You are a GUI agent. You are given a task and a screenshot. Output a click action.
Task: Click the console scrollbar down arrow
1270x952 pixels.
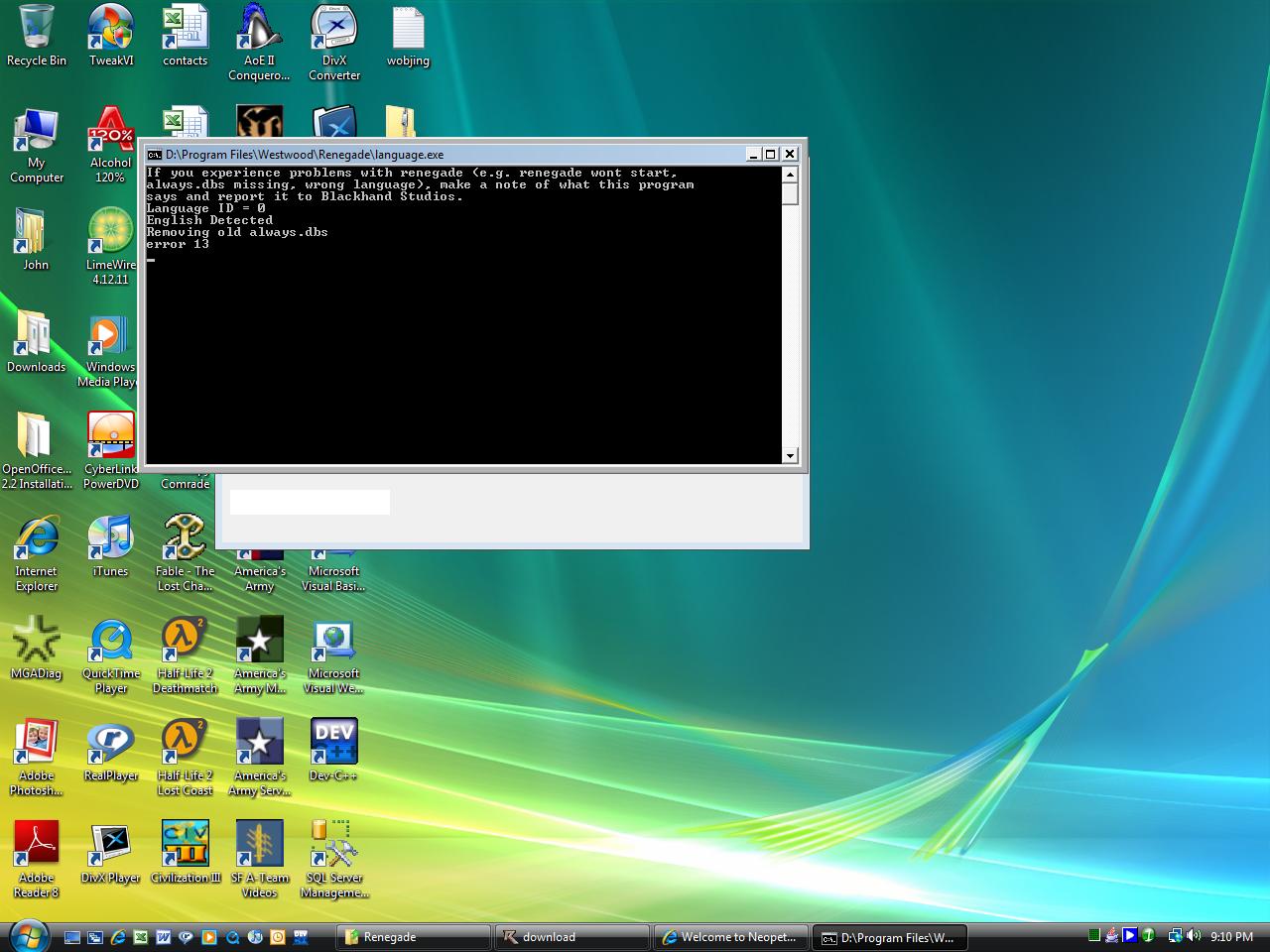pyautogui.click(x=790, y=456)
